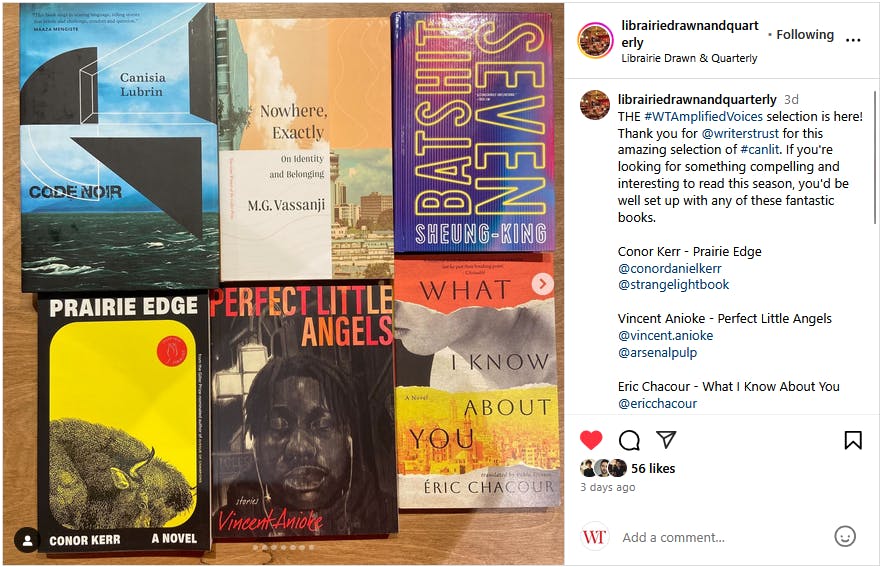The height and width of the screenshot is (567, 881).
Task: Unlike the post with the red heart
Action: pyautogui.click(x=591, y=440)
